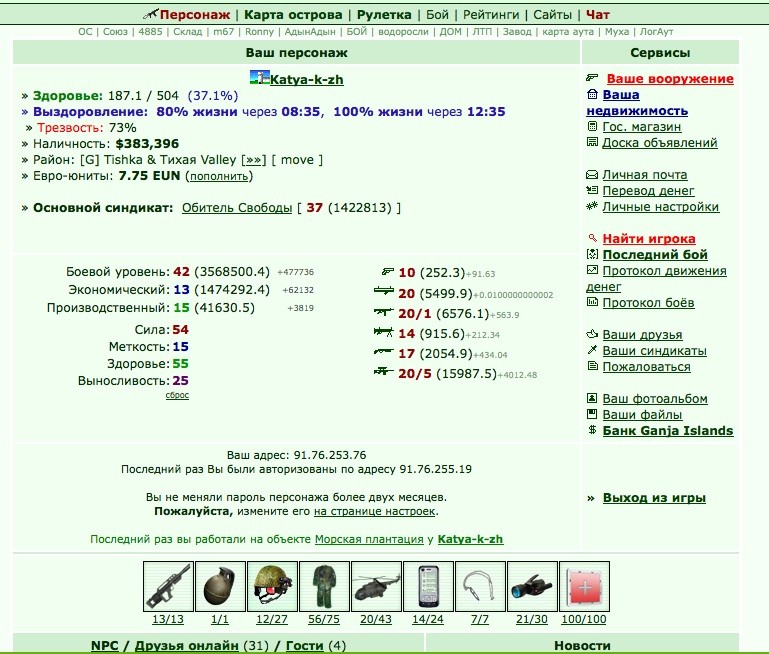Open the карта аута shortcut link
This screenshot has height=654, width=769.
(568, 32)
